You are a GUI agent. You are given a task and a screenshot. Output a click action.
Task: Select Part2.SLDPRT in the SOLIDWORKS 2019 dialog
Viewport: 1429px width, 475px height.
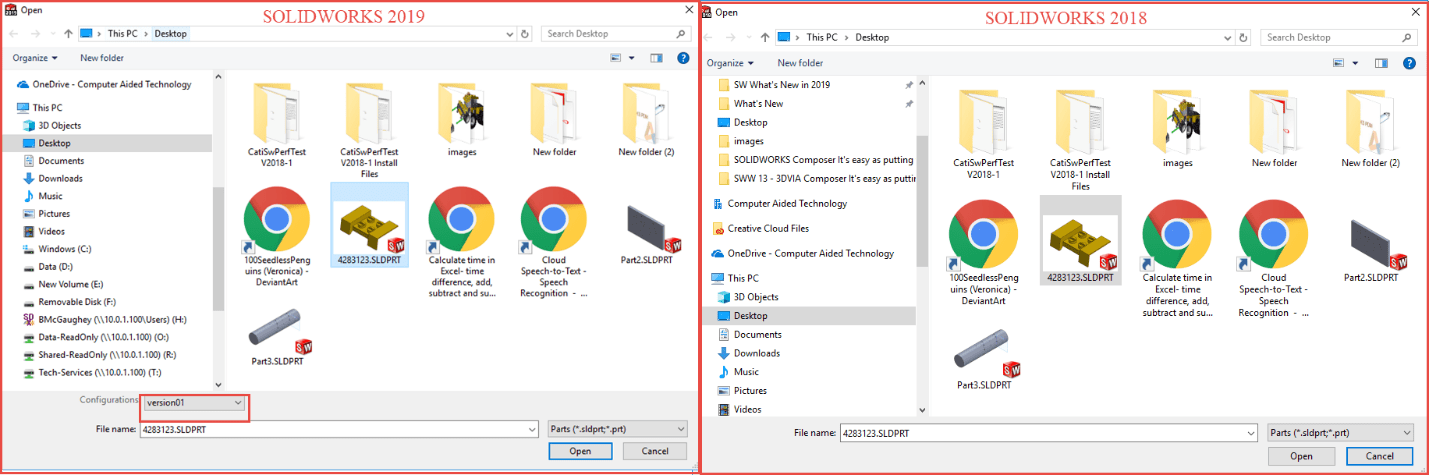click(647, 233)
